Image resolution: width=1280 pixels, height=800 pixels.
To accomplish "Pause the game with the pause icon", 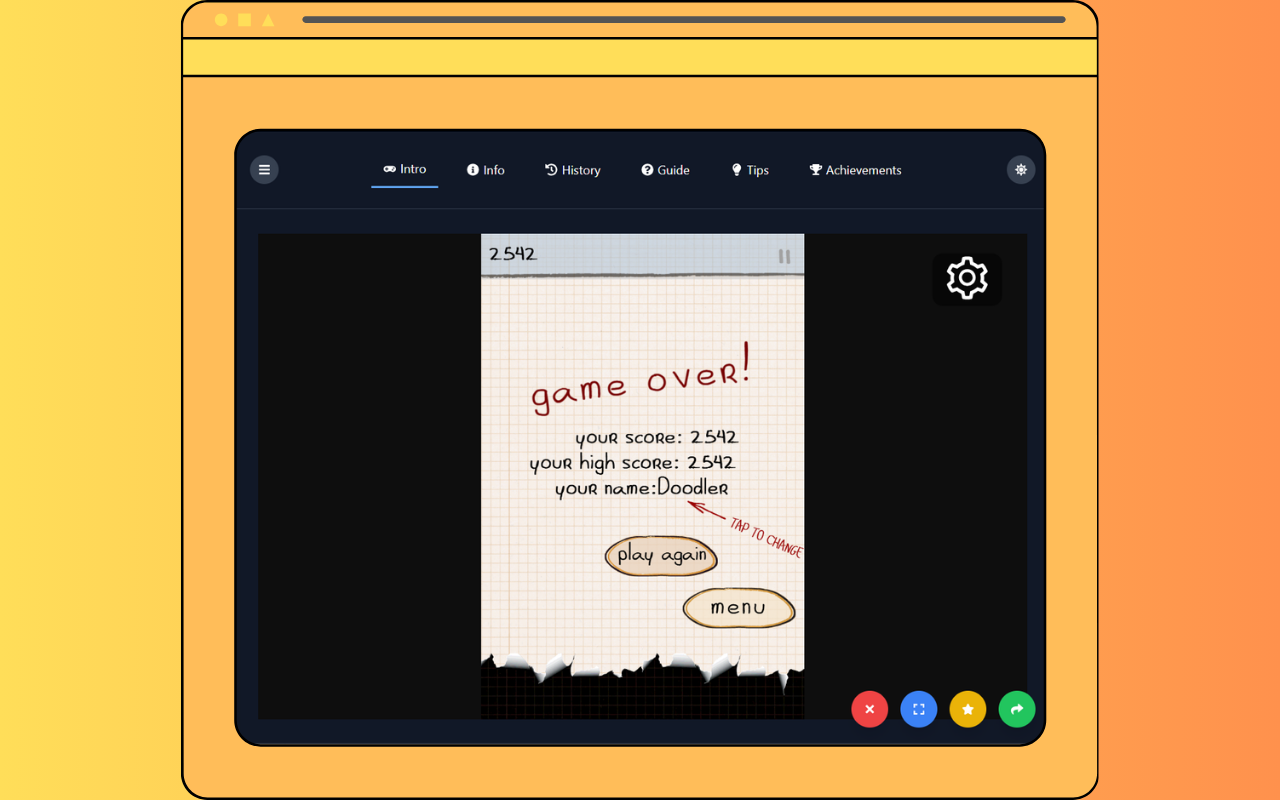I will coord(786,256).
